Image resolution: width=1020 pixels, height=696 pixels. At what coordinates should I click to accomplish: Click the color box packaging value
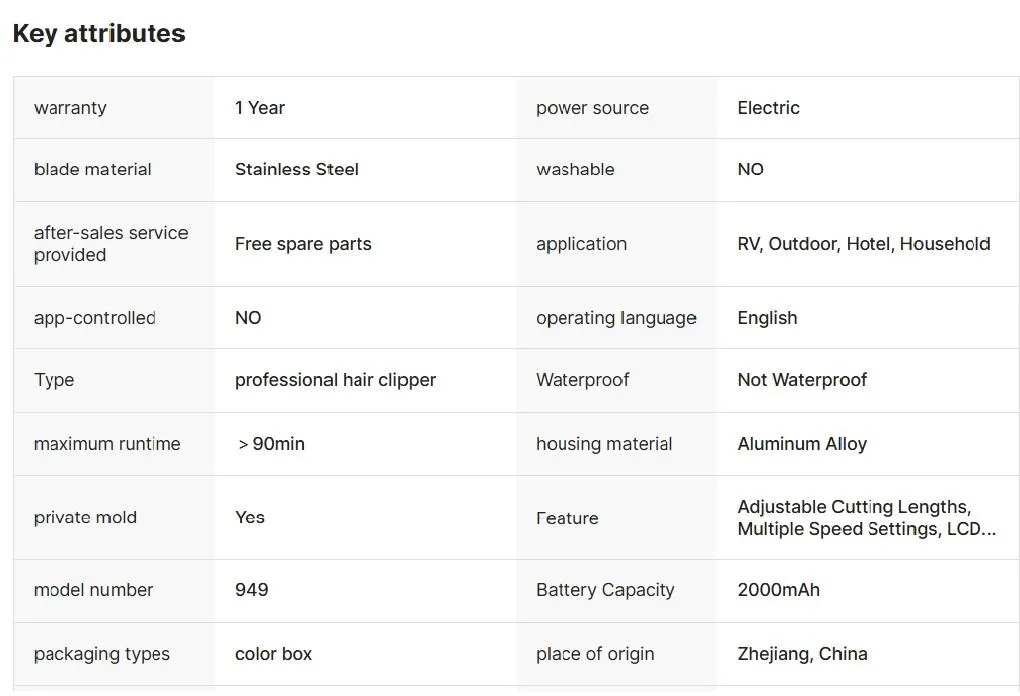(x=273, y=654)
